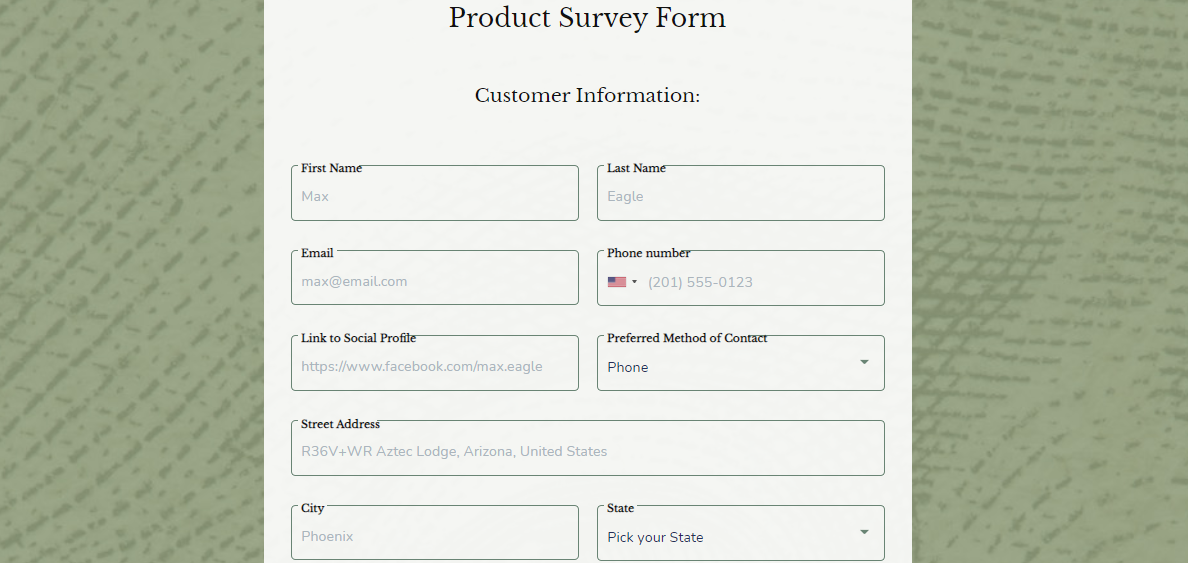
Task: Click the Customer Information subheading
Action: pos(587,95)
